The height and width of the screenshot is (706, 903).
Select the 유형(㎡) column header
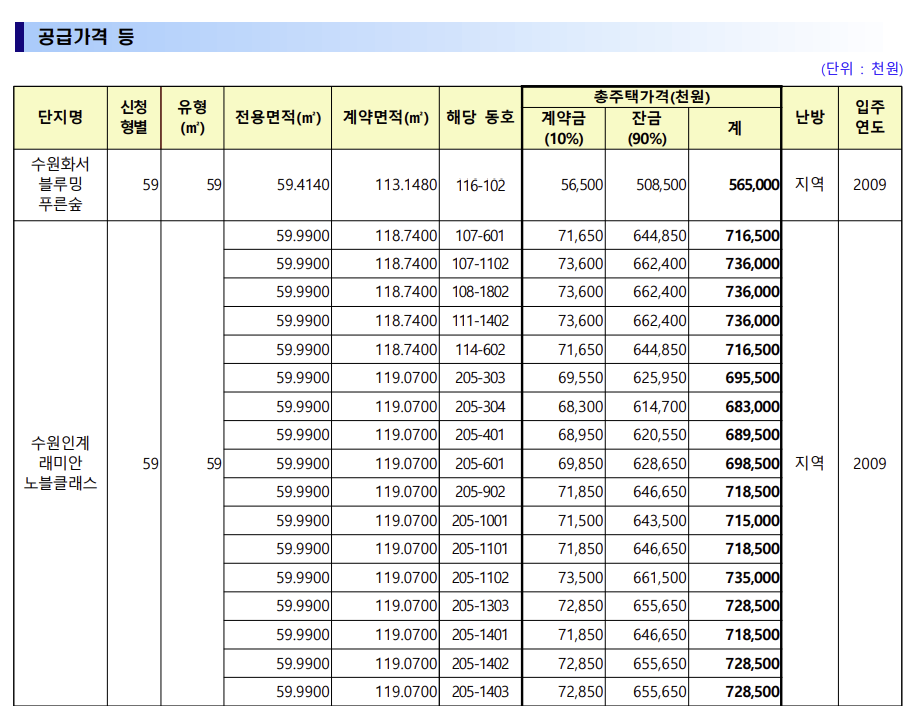(x=192, y=117)
